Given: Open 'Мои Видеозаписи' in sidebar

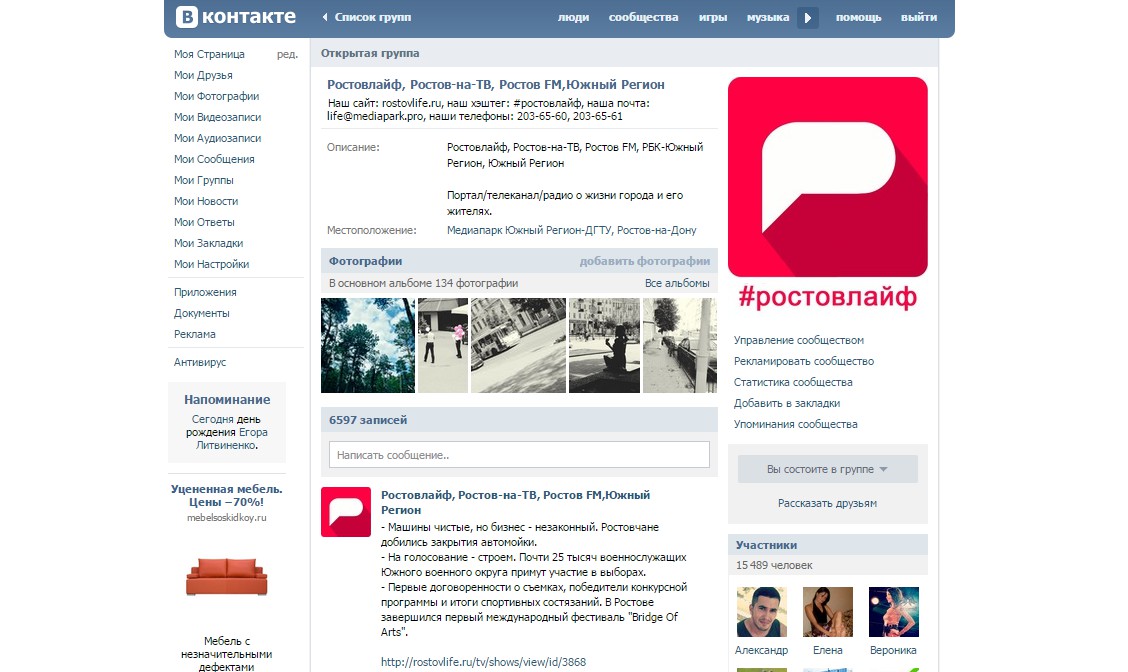Looking at the screenshot, I should coord(217,117).
